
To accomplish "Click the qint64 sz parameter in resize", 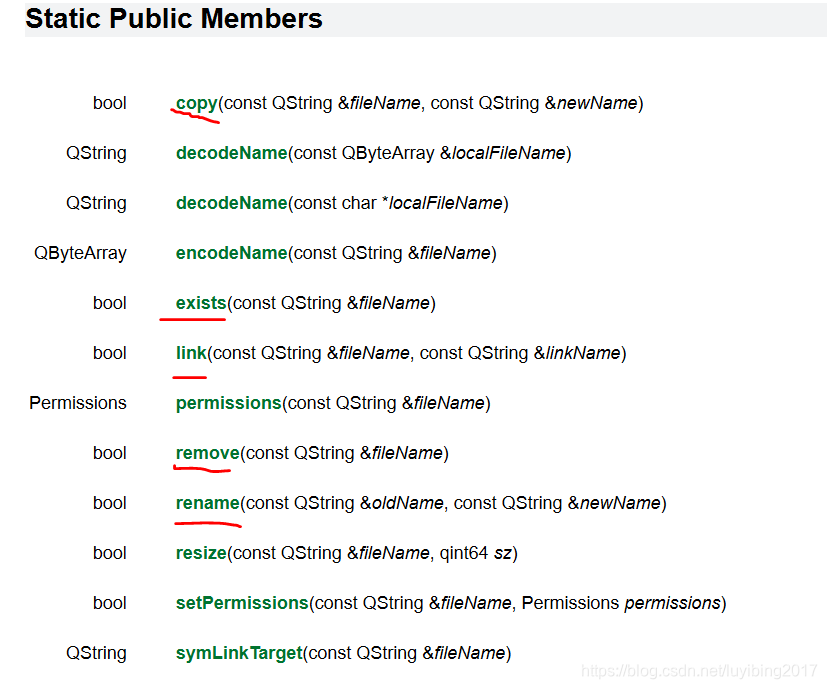I will coord(476,553).
